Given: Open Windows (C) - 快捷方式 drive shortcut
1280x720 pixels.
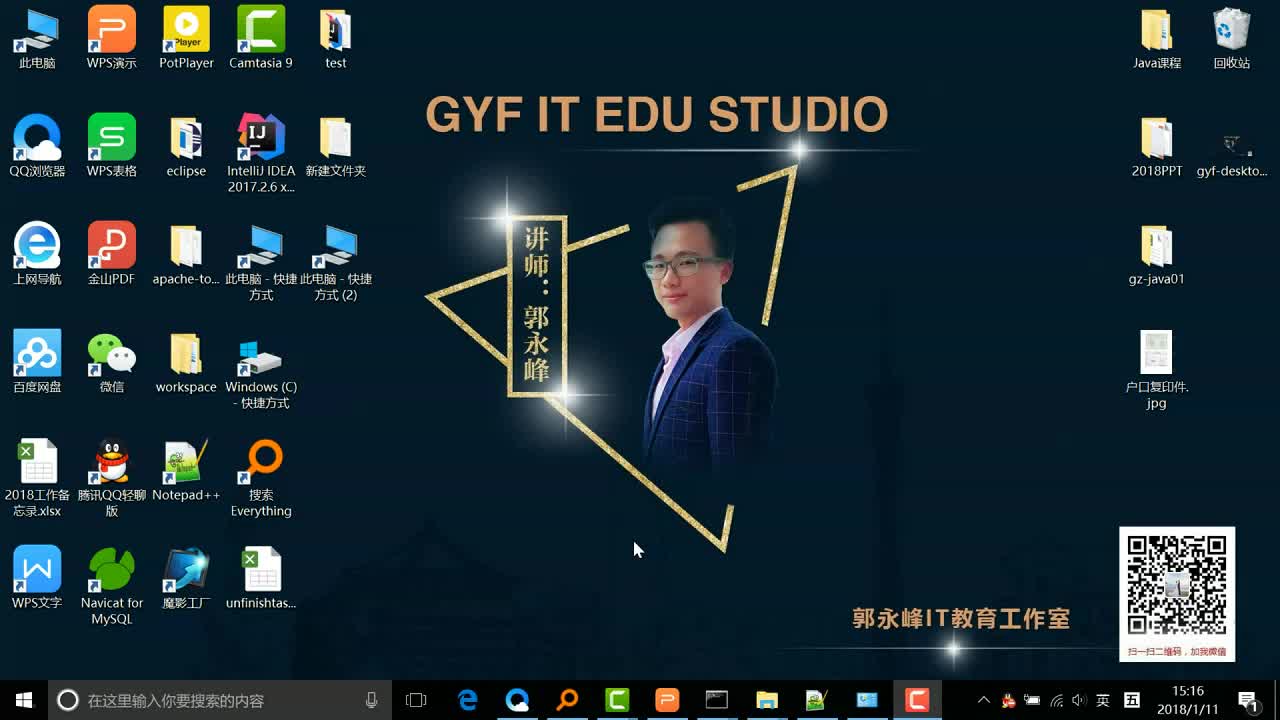Looking at the screenshot, I should (261, 370).
